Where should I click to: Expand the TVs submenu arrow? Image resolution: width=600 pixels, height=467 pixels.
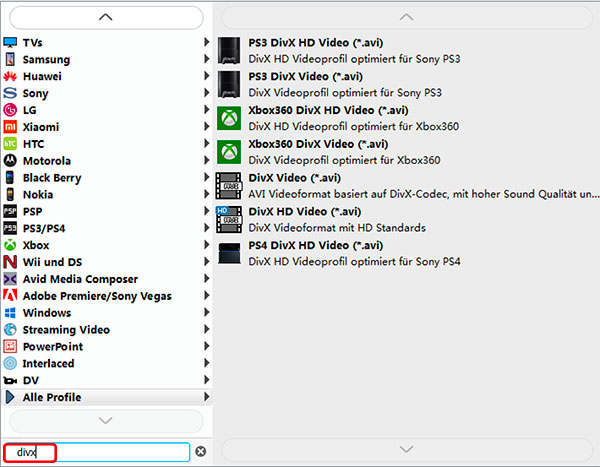pyautogui.click(x=206, y=42)
